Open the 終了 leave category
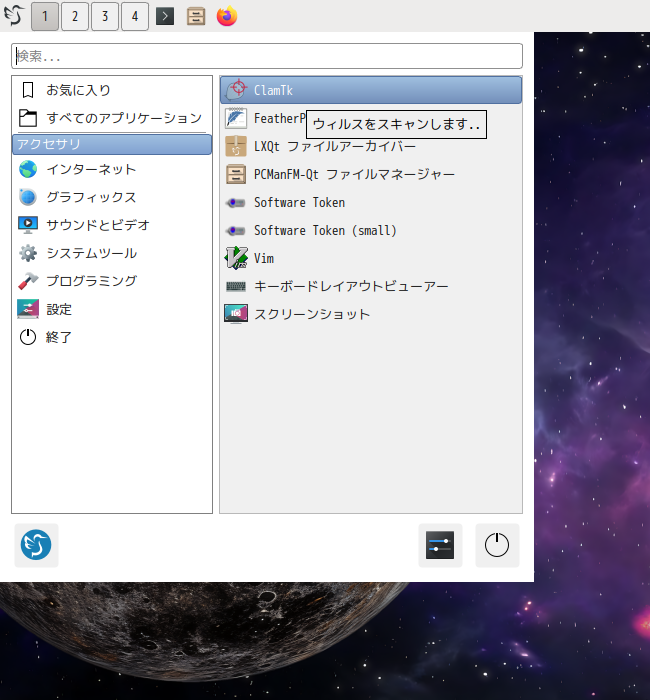 coord(112,337)
